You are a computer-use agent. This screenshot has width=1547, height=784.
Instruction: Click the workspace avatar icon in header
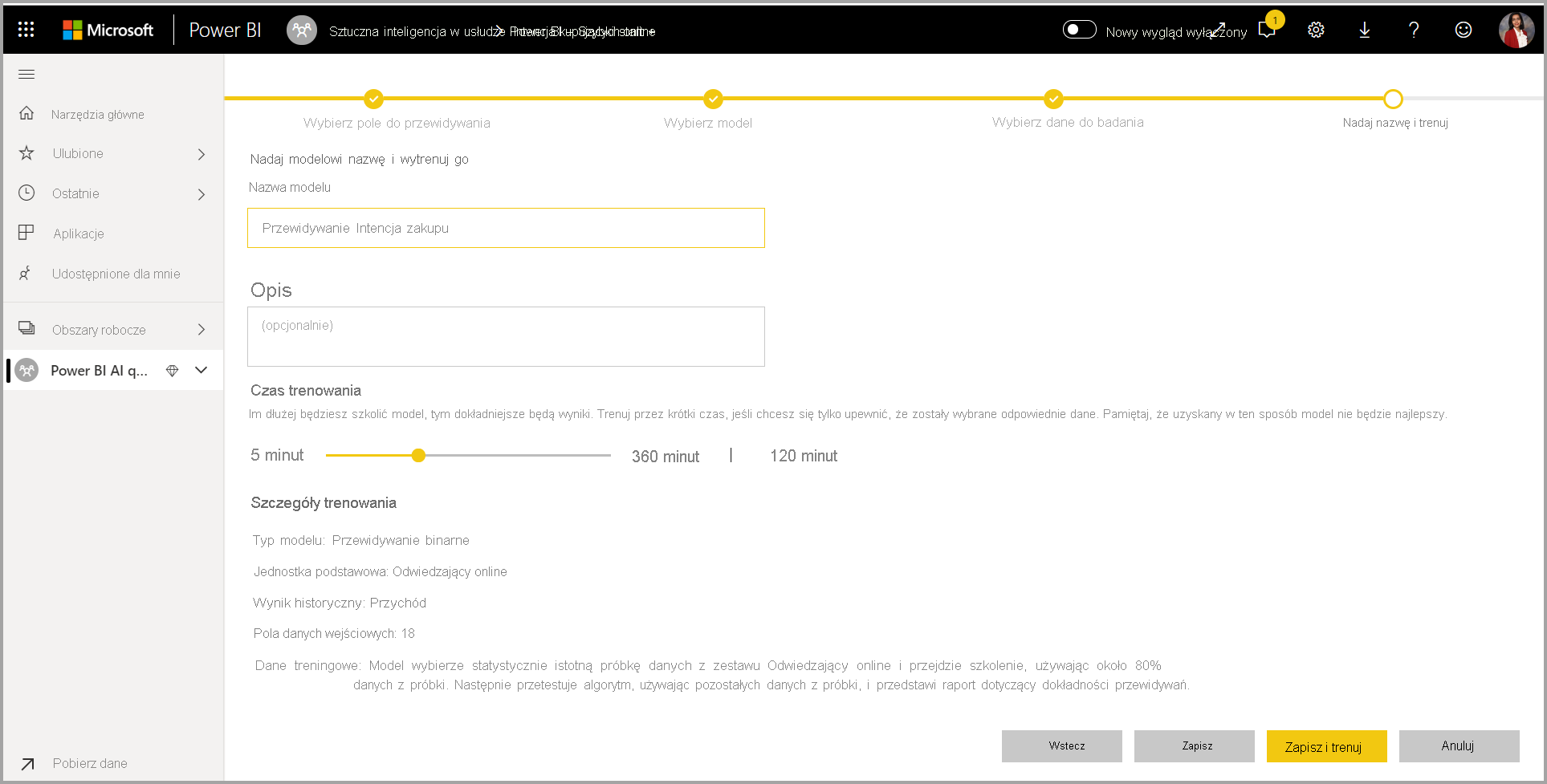click(x=302, y=30)
